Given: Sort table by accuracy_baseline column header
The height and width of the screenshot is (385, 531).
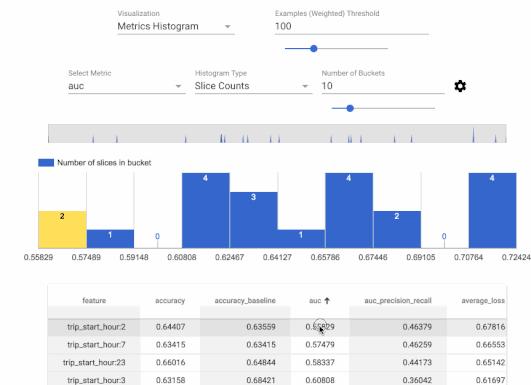Looking at the screenshot, I should pyautogui.click(x=245, y=301).
